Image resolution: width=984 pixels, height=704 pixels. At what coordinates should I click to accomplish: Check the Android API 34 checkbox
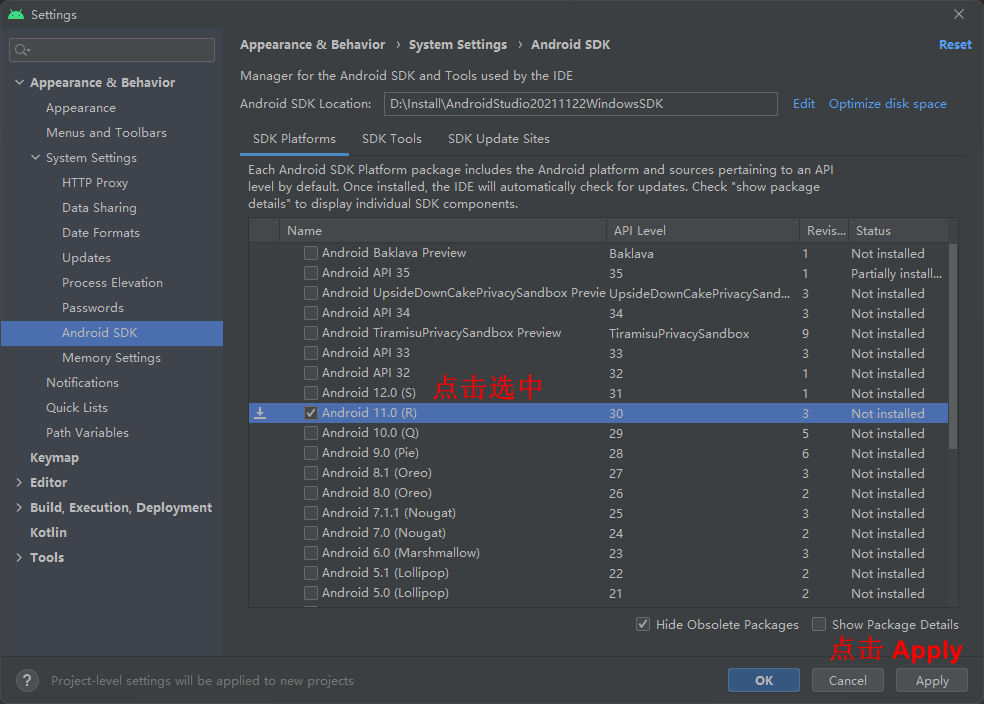click(311, 313)
